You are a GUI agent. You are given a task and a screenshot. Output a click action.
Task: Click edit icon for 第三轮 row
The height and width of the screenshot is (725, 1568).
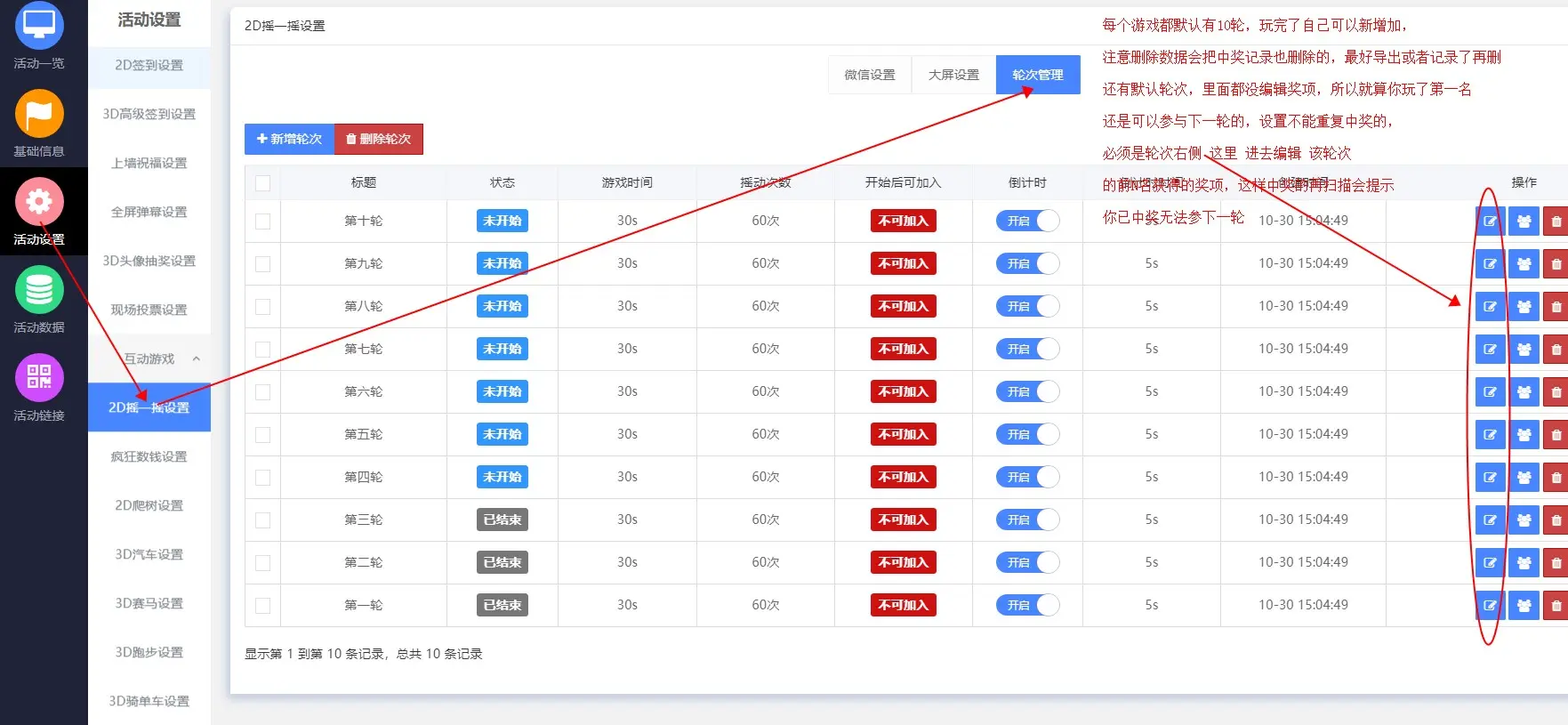[x=1490, y=520]
